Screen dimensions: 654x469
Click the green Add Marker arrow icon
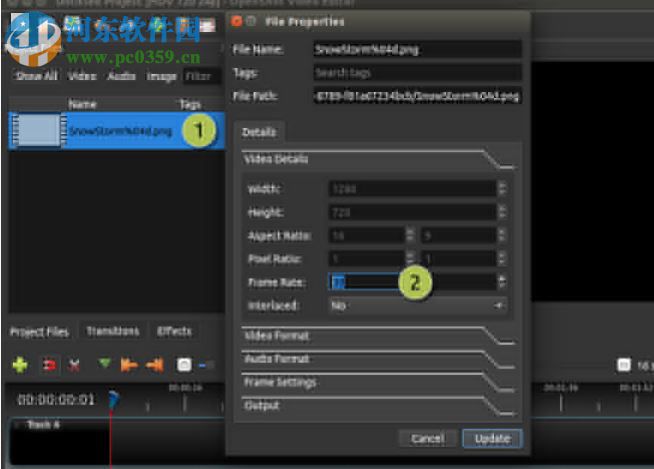(x=104, y=364)
